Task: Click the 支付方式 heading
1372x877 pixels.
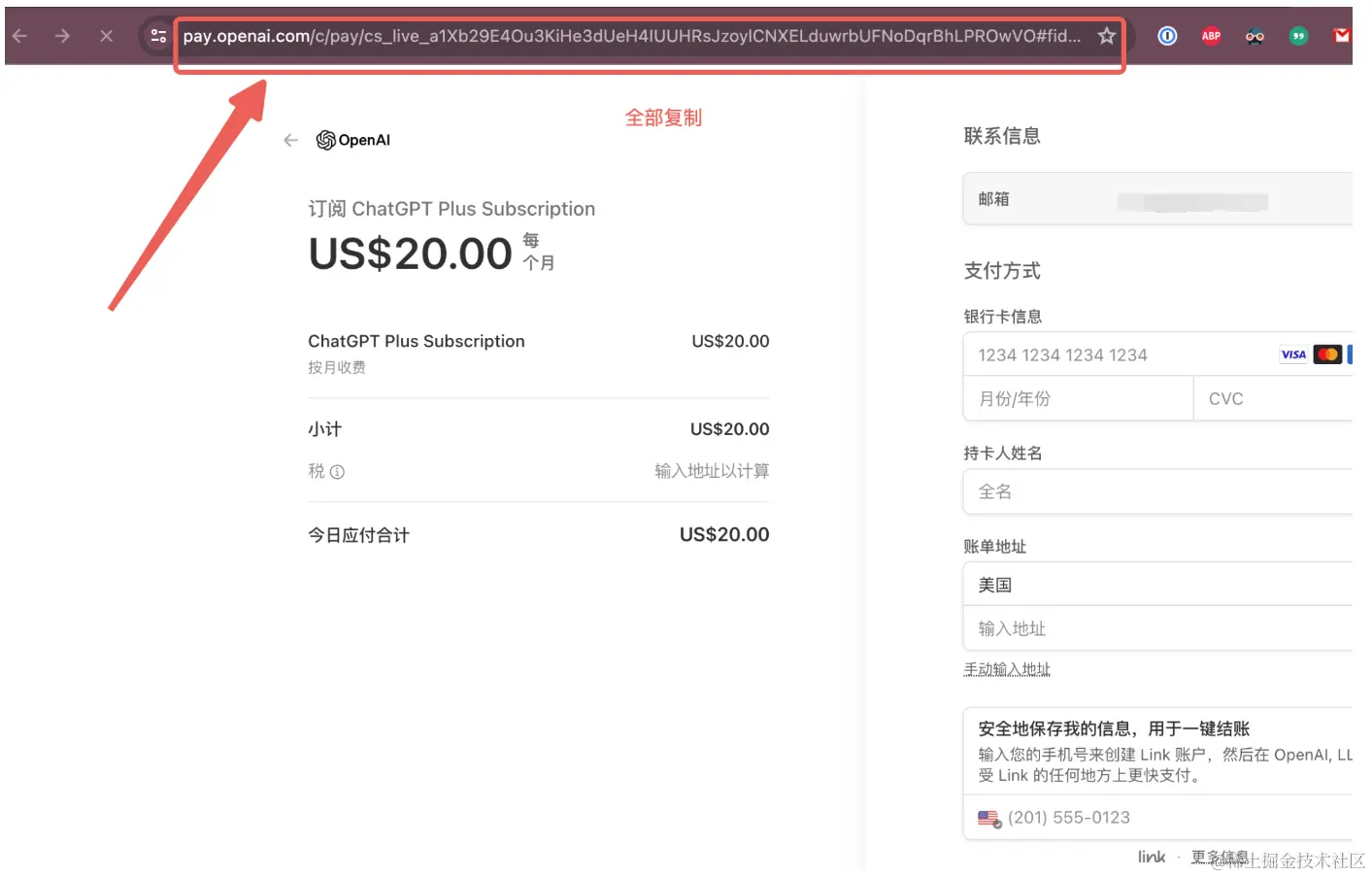Action: [x=1002, y=271]
